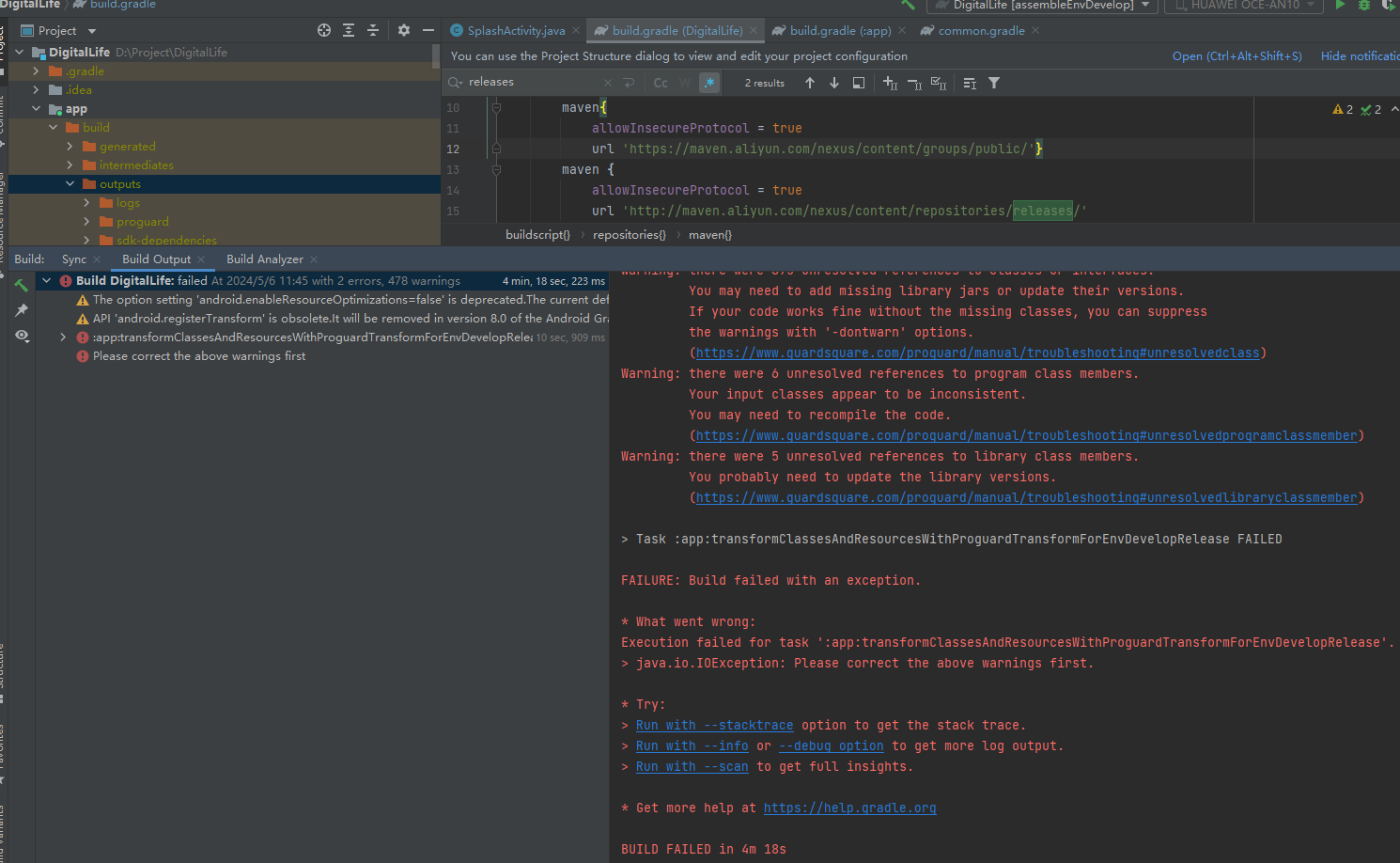
Task: Open the search history magnifier icon
Action: coord(456,83)
